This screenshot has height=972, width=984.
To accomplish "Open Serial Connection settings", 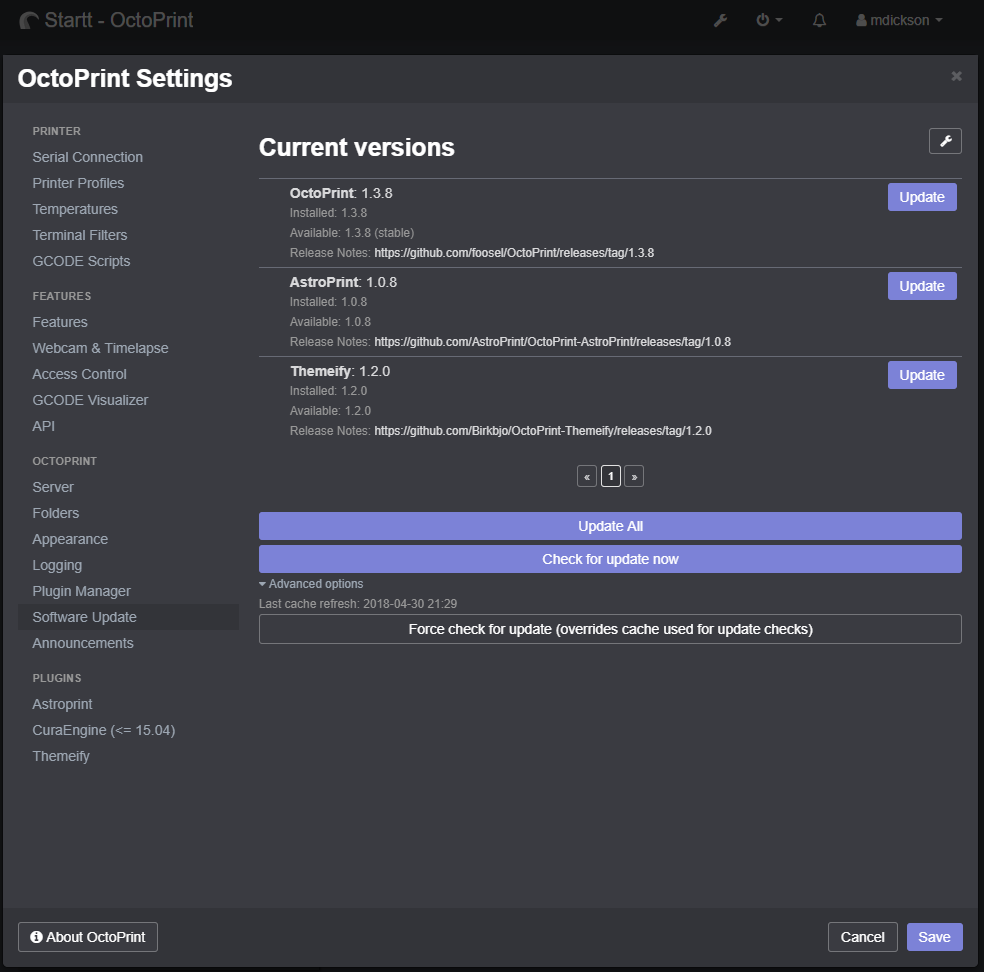I will [x=87, y=158].
